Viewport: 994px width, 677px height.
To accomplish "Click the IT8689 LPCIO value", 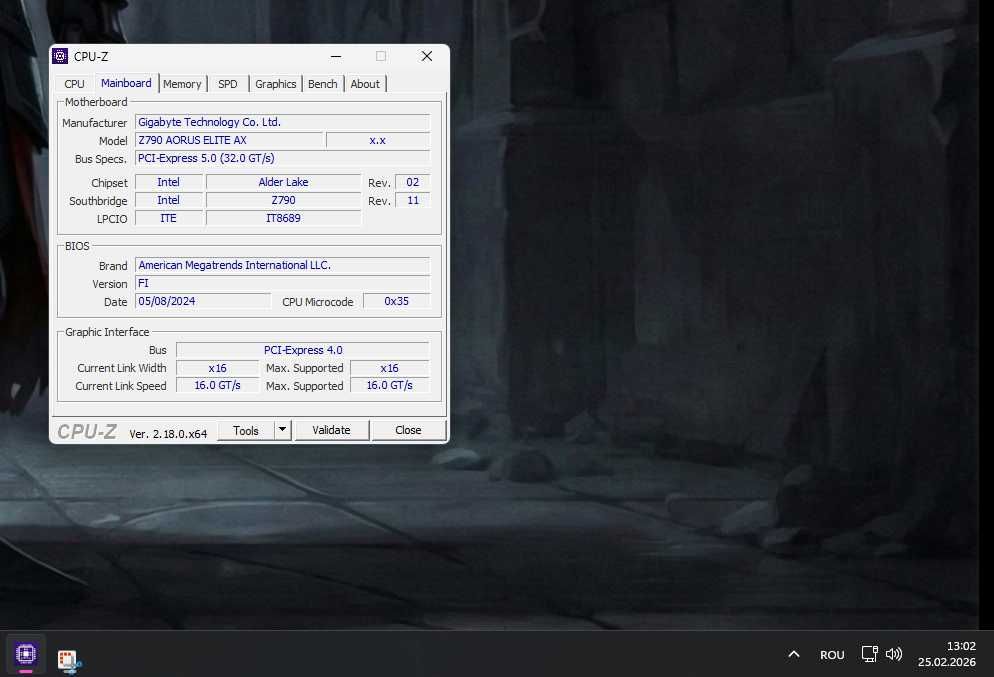I will (283, 218).
